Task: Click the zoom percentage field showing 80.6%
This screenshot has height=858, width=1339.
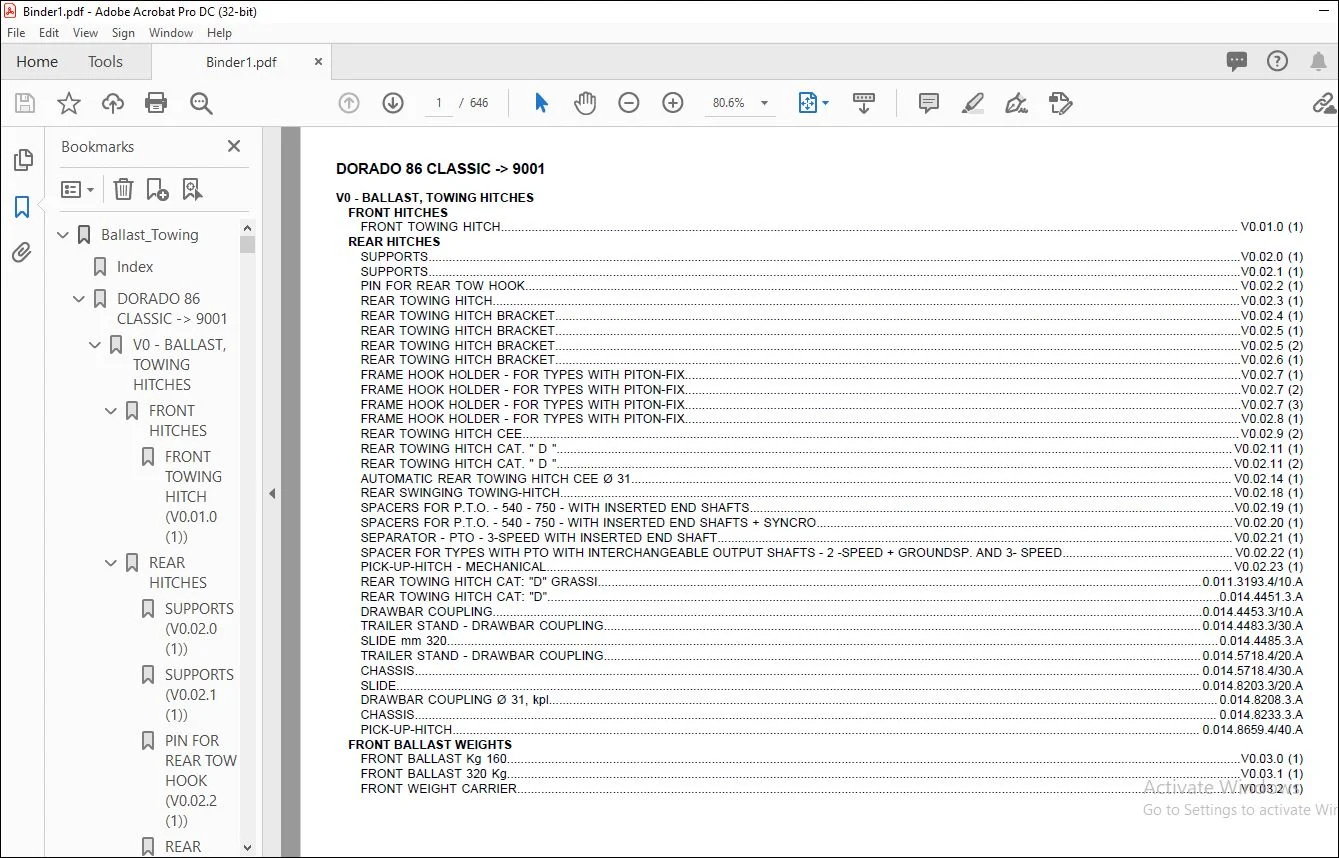Action: (729, 103)
